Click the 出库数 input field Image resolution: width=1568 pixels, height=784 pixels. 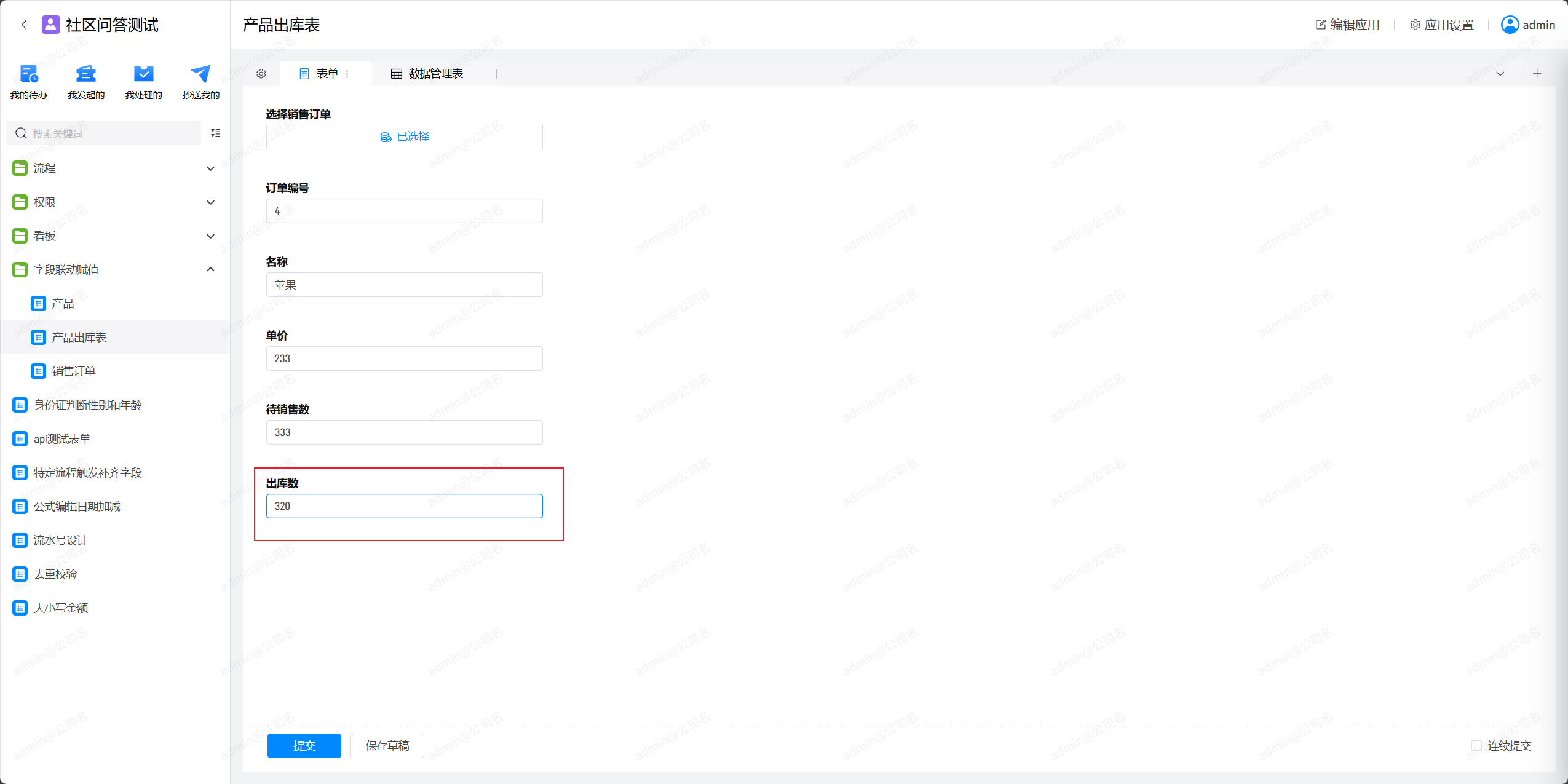[x=404, y=506]
